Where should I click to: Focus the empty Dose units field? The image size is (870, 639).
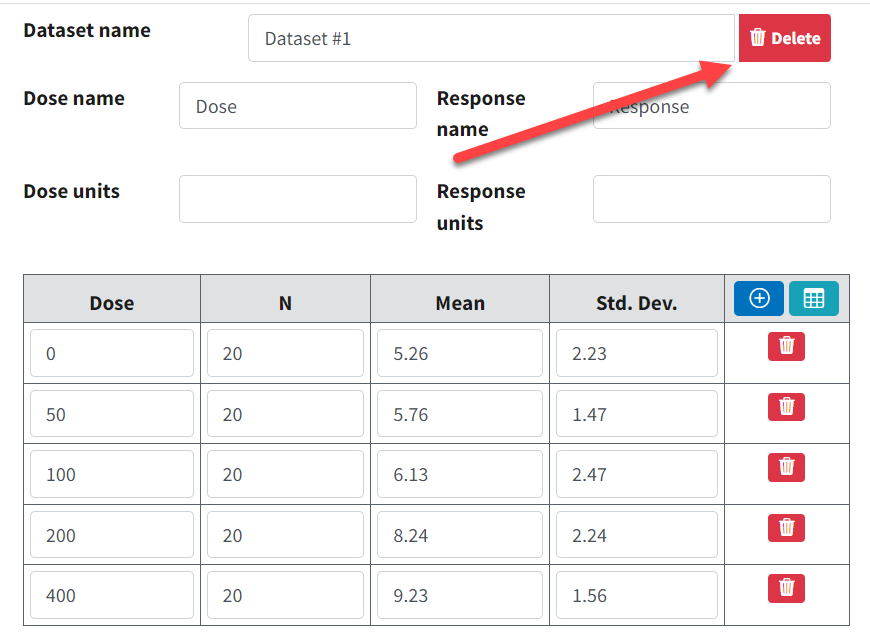(297, 199)
